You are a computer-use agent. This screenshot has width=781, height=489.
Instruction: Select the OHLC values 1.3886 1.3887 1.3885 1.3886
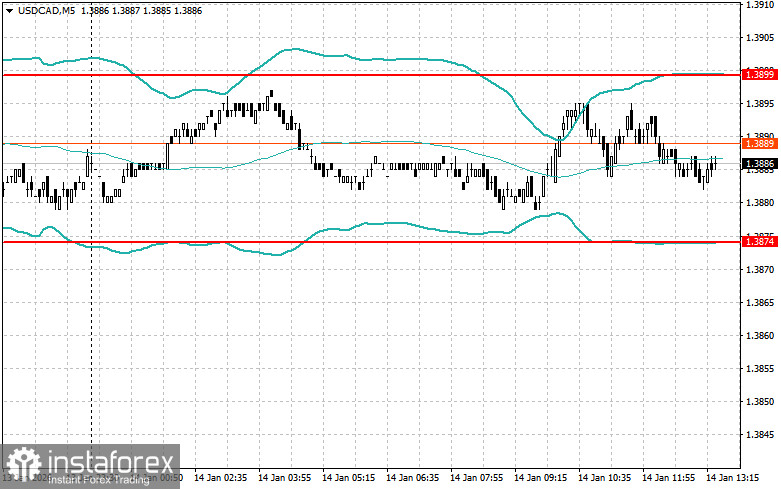[x=141, y=10]
